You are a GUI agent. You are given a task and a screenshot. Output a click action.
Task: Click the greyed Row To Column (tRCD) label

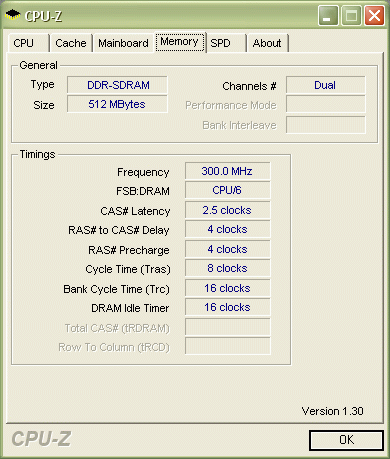[114, 347]
